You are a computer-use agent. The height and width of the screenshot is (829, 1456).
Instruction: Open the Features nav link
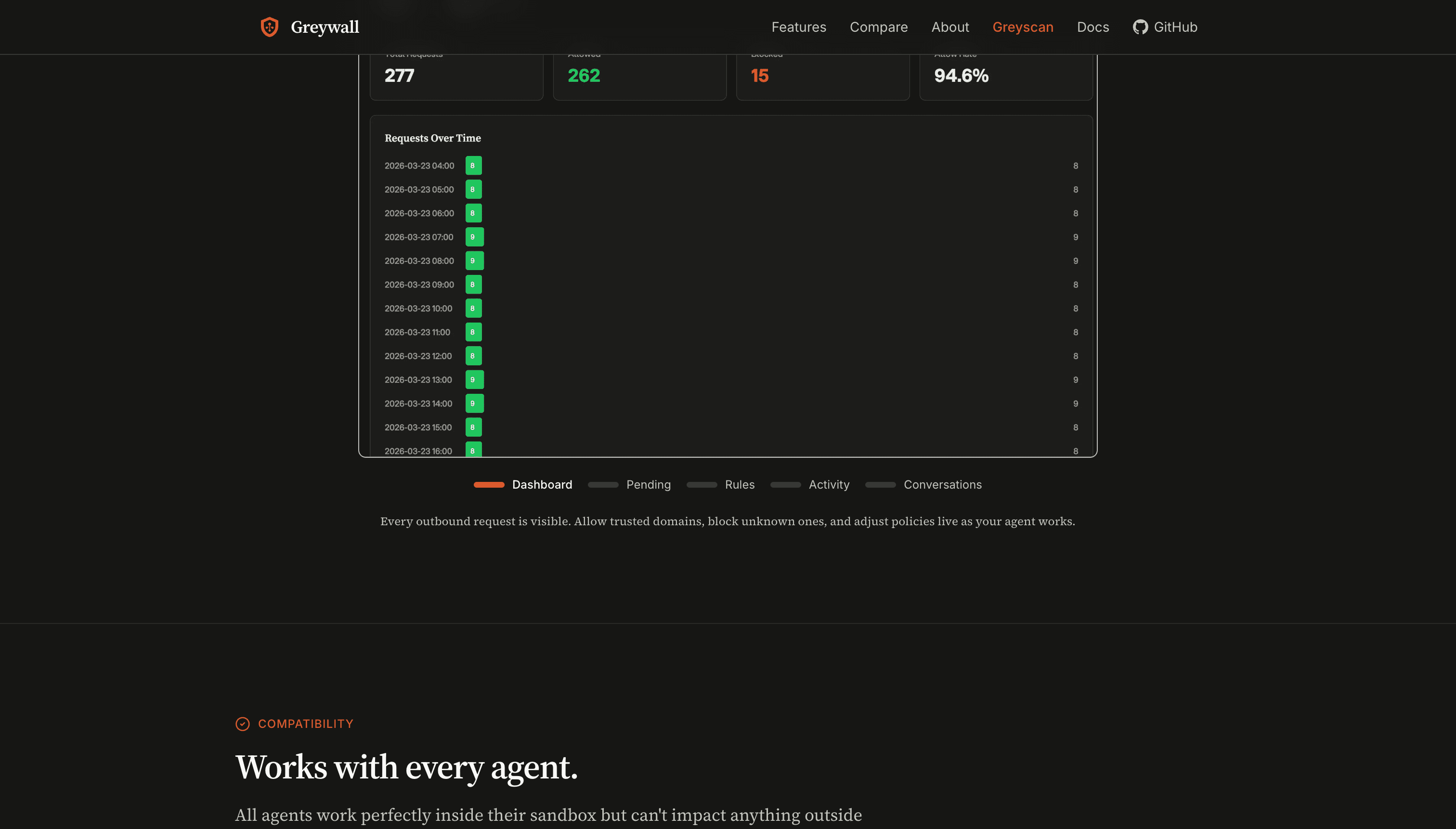[798, 27]
